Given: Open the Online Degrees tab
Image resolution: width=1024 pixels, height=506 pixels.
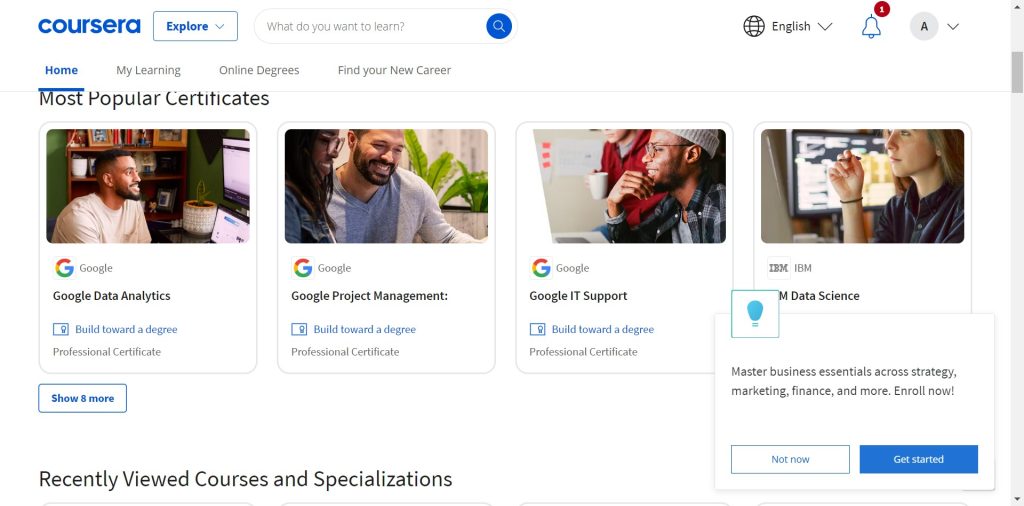Looking at the screenshot, I should [259, 70].
